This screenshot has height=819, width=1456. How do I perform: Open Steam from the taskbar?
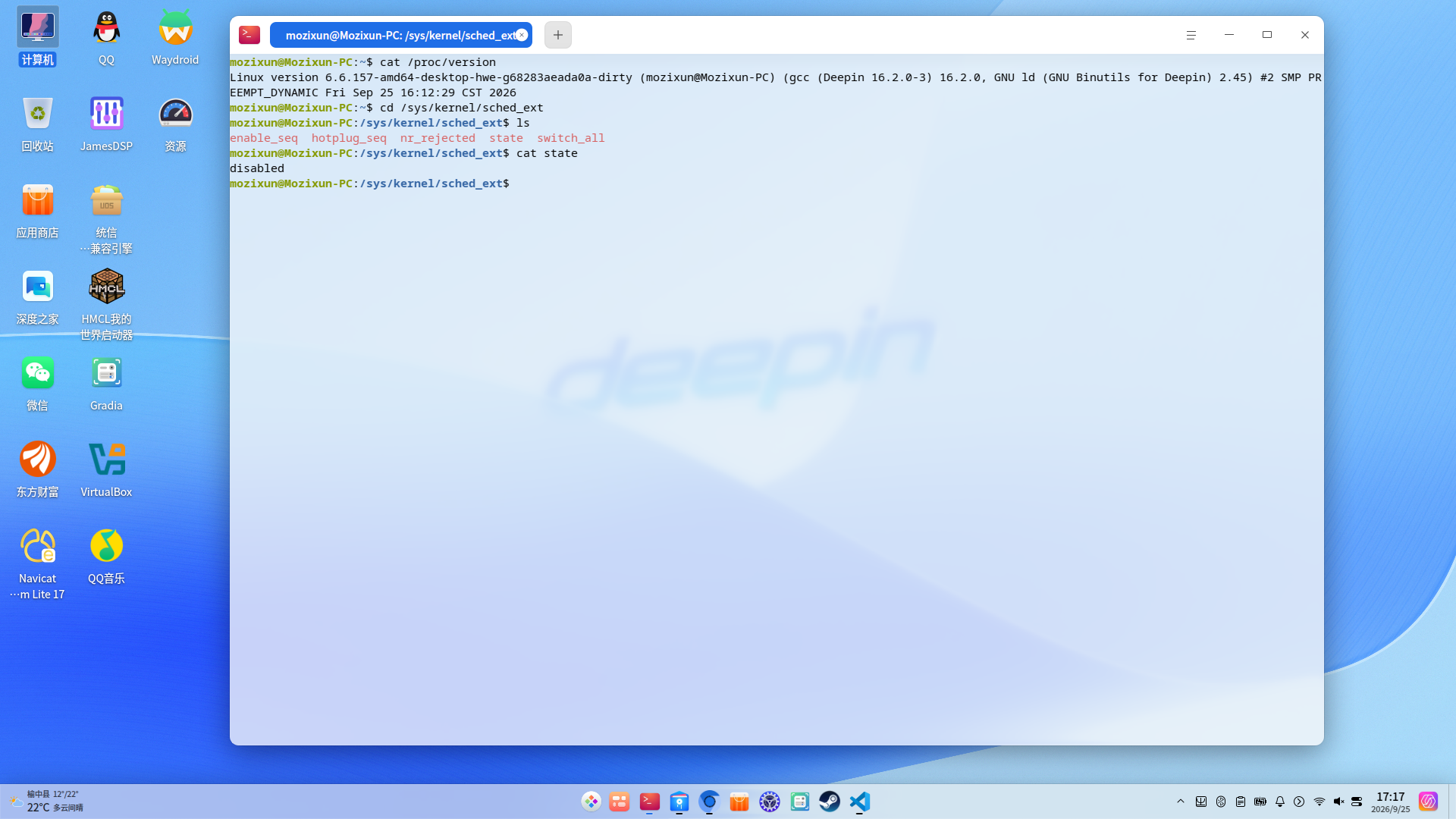(830, 802)
